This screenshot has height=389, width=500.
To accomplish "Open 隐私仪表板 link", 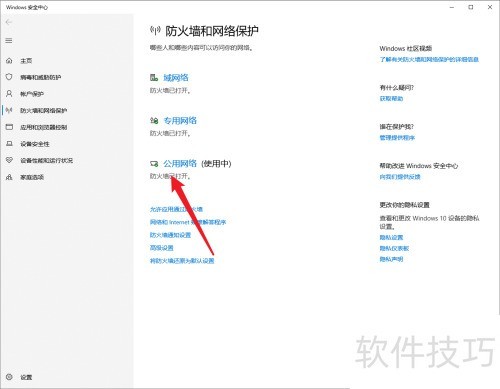I will pos(394,248).
